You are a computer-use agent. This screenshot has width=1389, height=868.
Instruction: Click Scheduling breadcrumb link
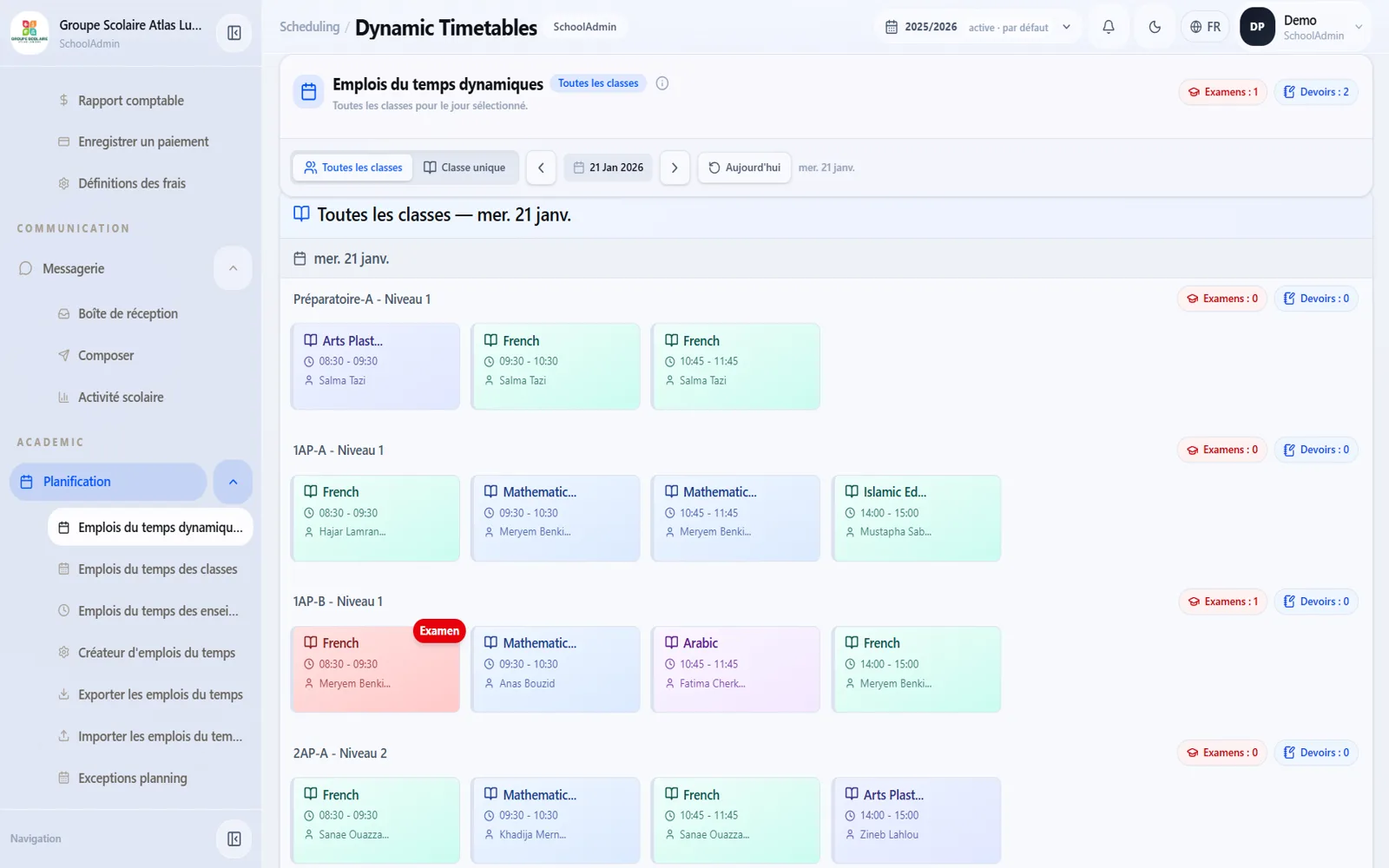tap(309, 27)
